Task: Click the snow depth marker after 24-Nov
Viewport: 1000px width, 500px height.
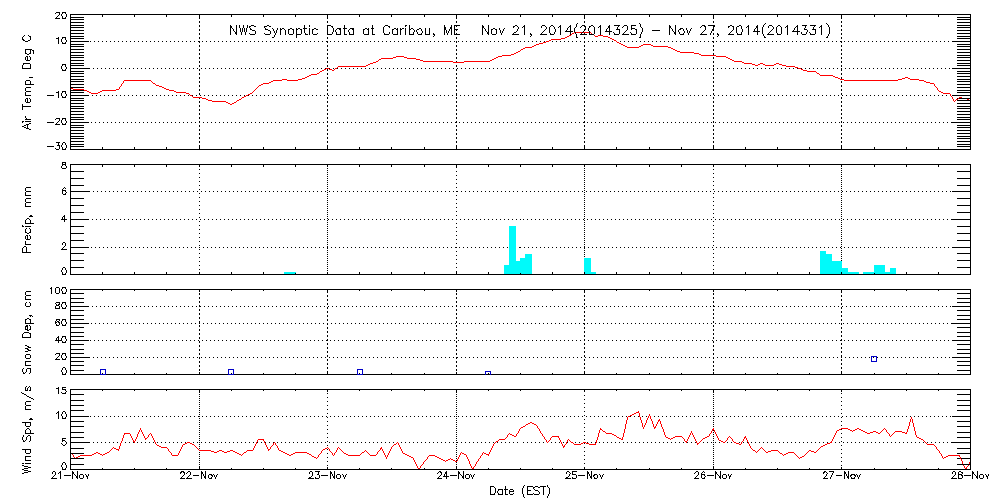Action: coord(488,373)
